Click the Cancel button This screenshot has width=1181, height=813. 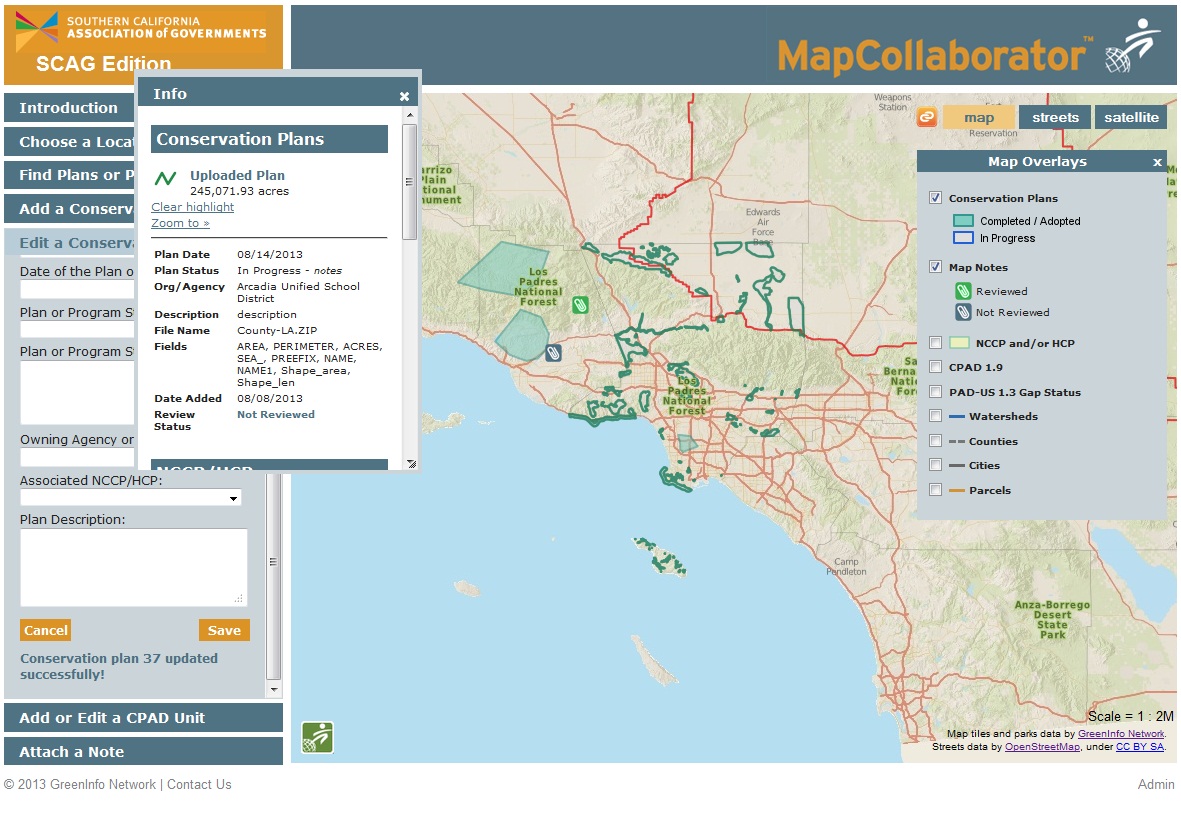click(45, 631)
